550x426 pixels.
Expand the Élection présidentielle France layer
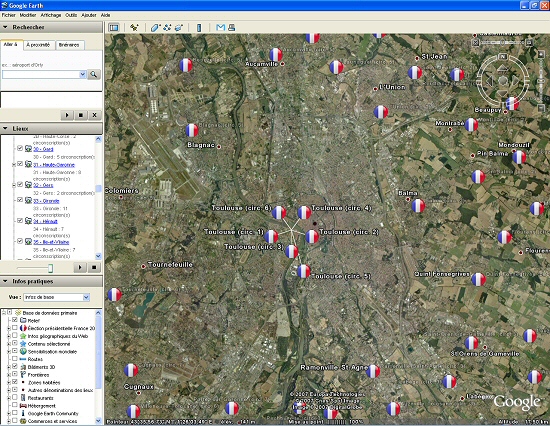pyautogui.click(x=9, y=328)
